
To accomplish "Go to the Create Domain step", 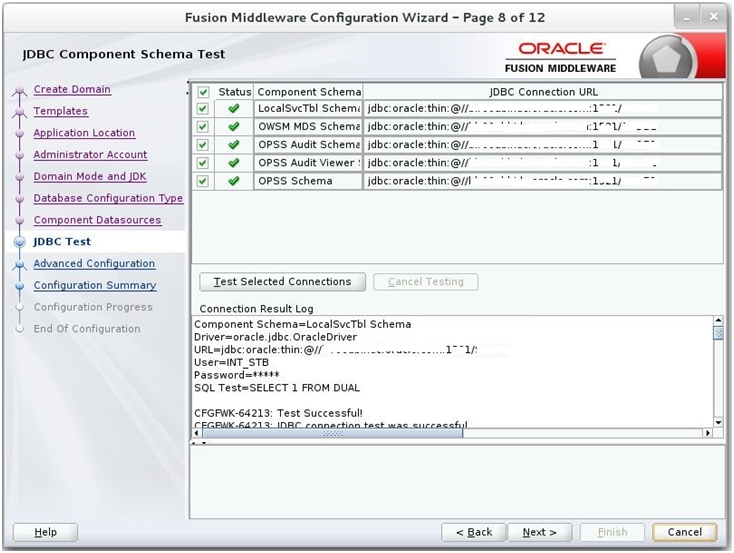I will click(x=72, y=89).
